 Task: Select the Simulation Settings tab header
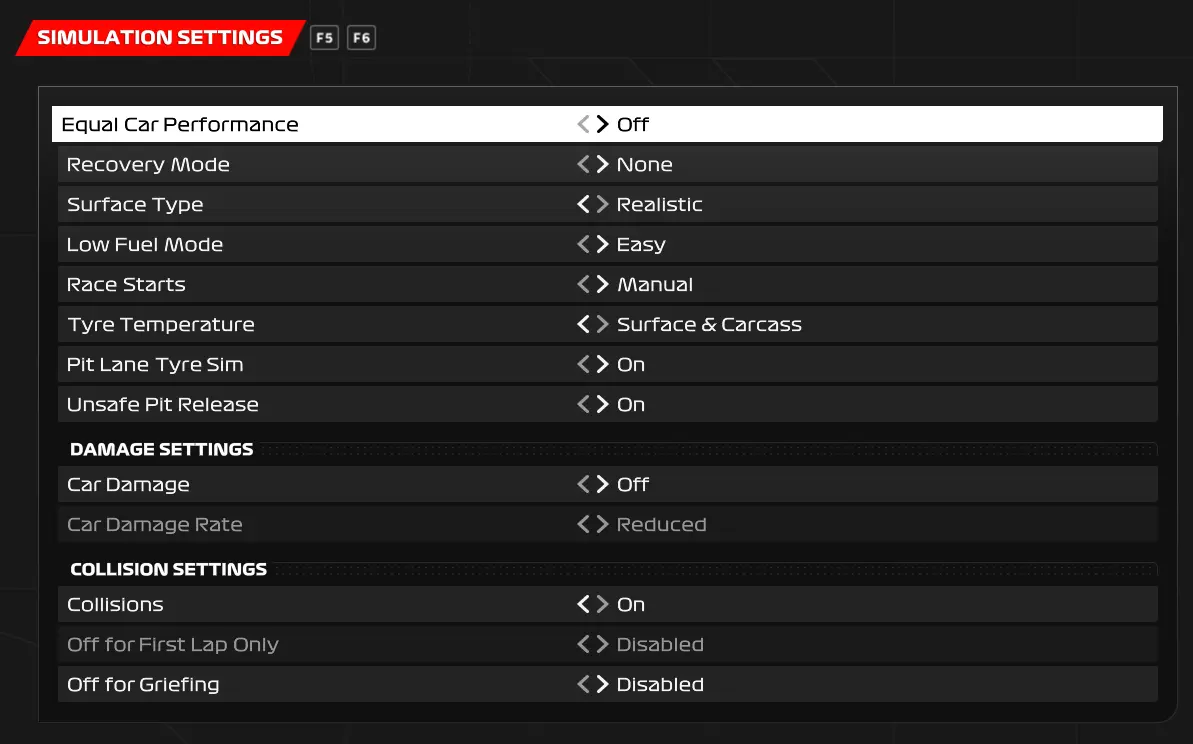click(x=160, y=38)
